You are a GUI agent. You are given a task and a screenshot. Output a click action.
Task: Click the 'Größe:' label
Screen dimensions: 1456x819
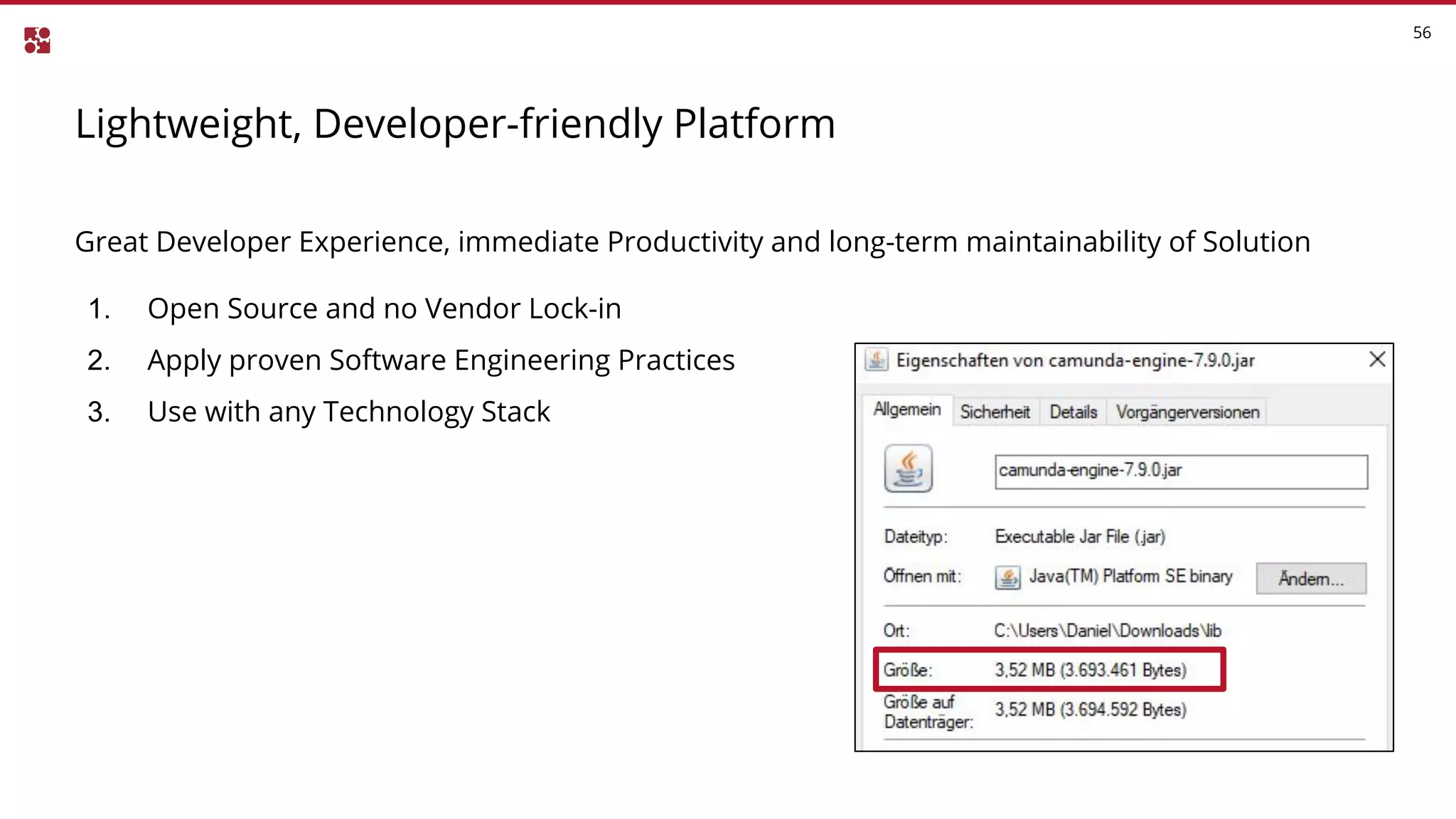tap(907, 670)
